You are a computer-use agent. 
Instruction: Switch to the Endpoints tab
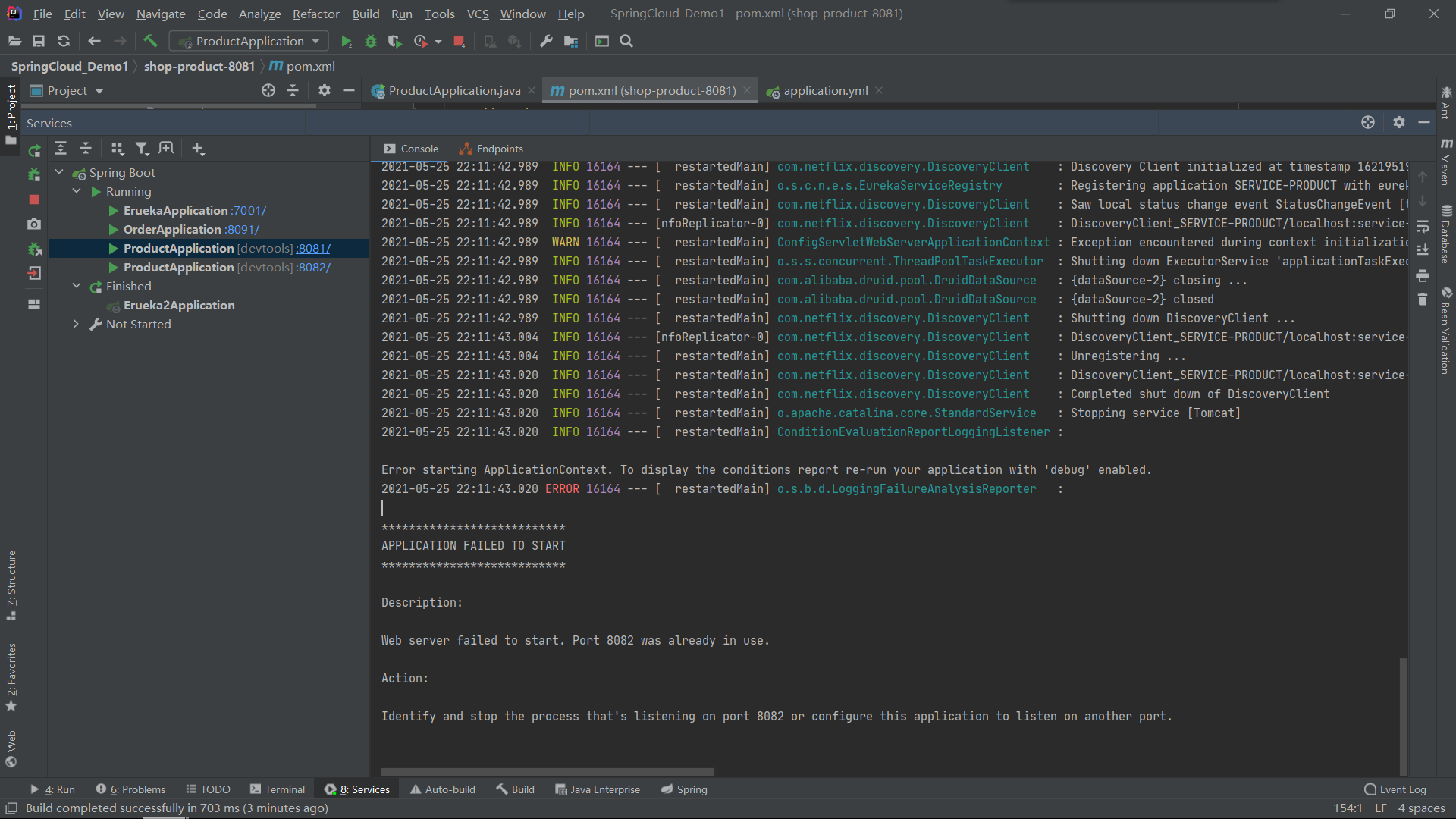[x=491, y=149]
